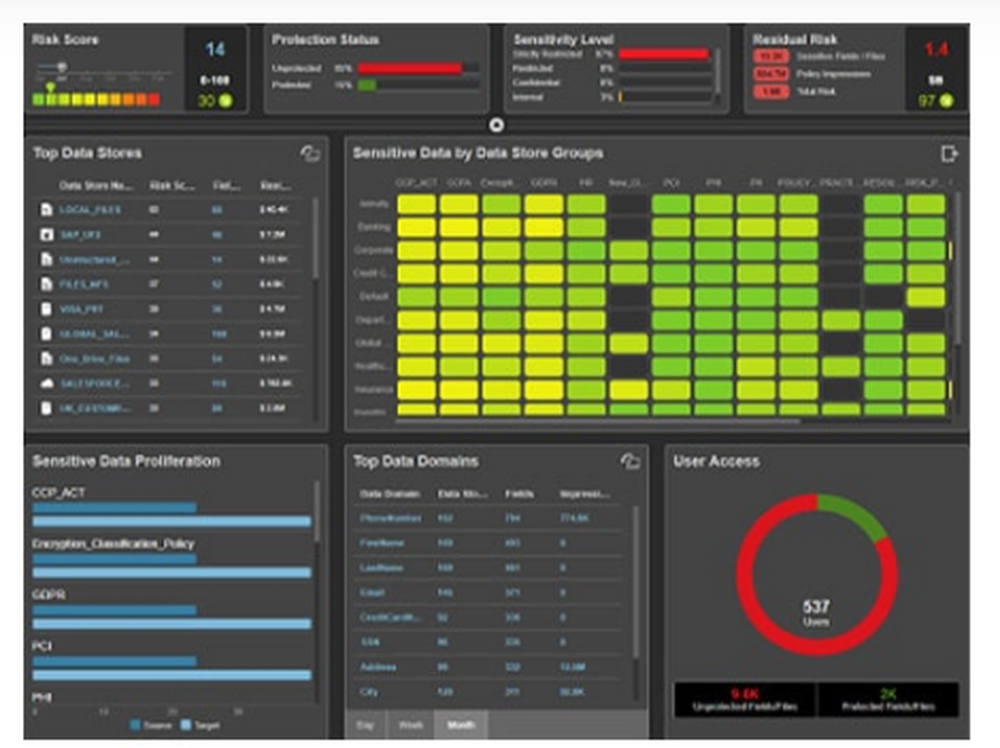The width and height of the screenshot is (1000, 748).
Task: Click the export icon in Sensitive Data by Data Store Groups
Action: click(949, 154)
